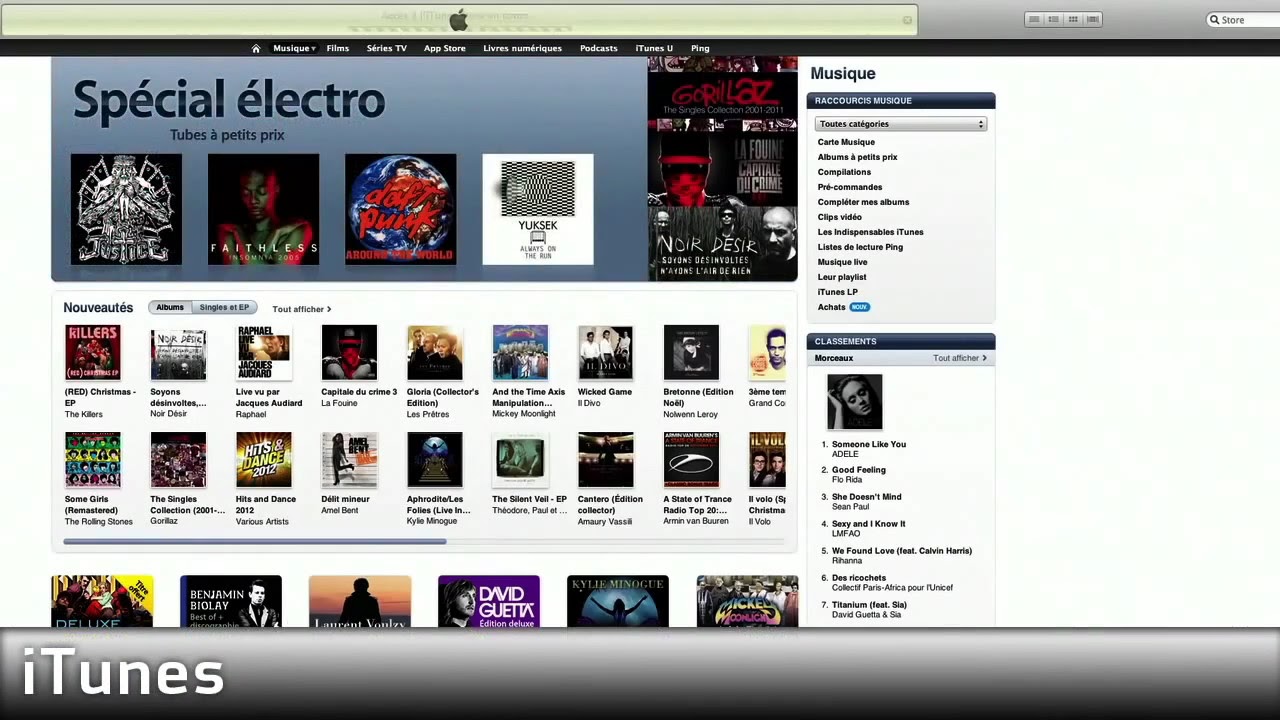Image resolution: width=1280 pixels, height=720 pixels.
Task: Open La Fouine Capitale du Crime banner
Action: tap(722, 167)
